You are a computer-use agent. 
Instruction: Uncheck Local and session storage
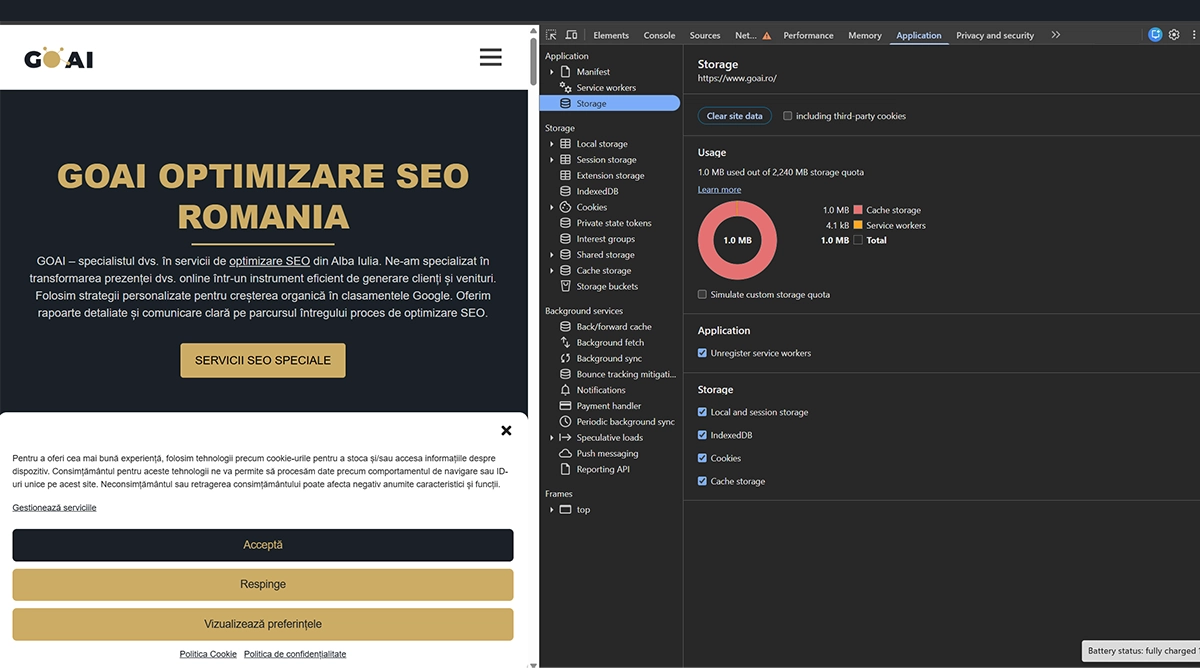[702, 412]
